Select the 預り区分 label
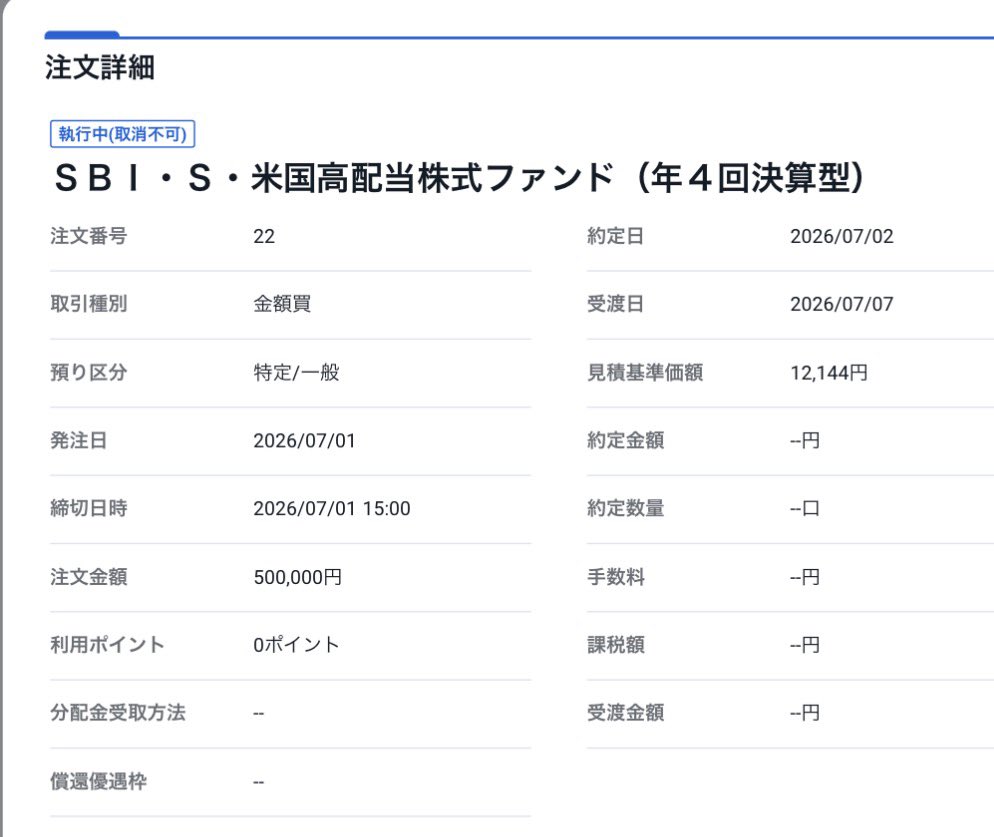 tap(89, 372)
